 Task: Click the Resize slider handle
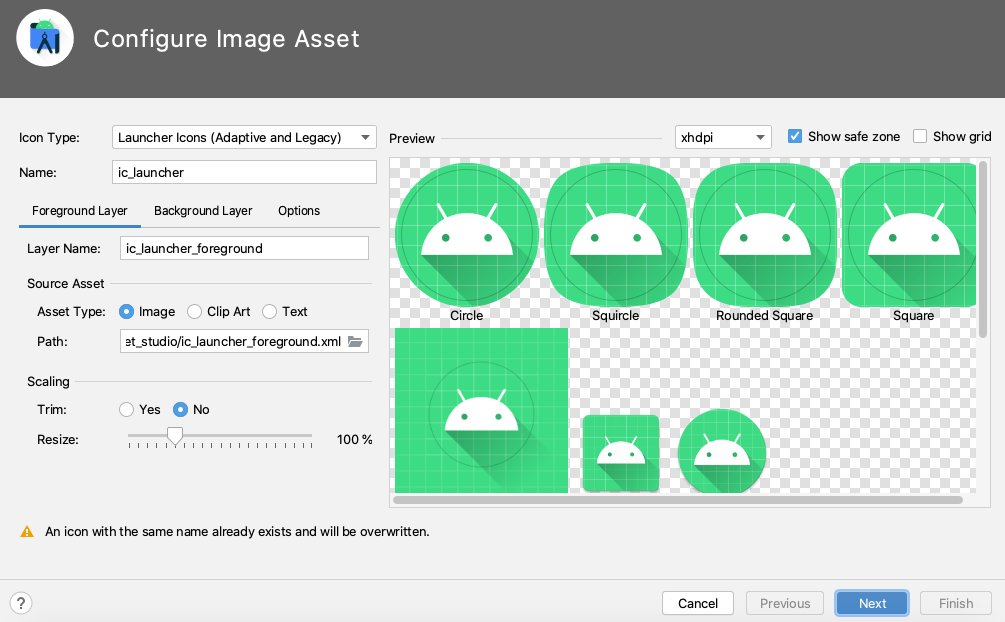(x=174, y=436)
